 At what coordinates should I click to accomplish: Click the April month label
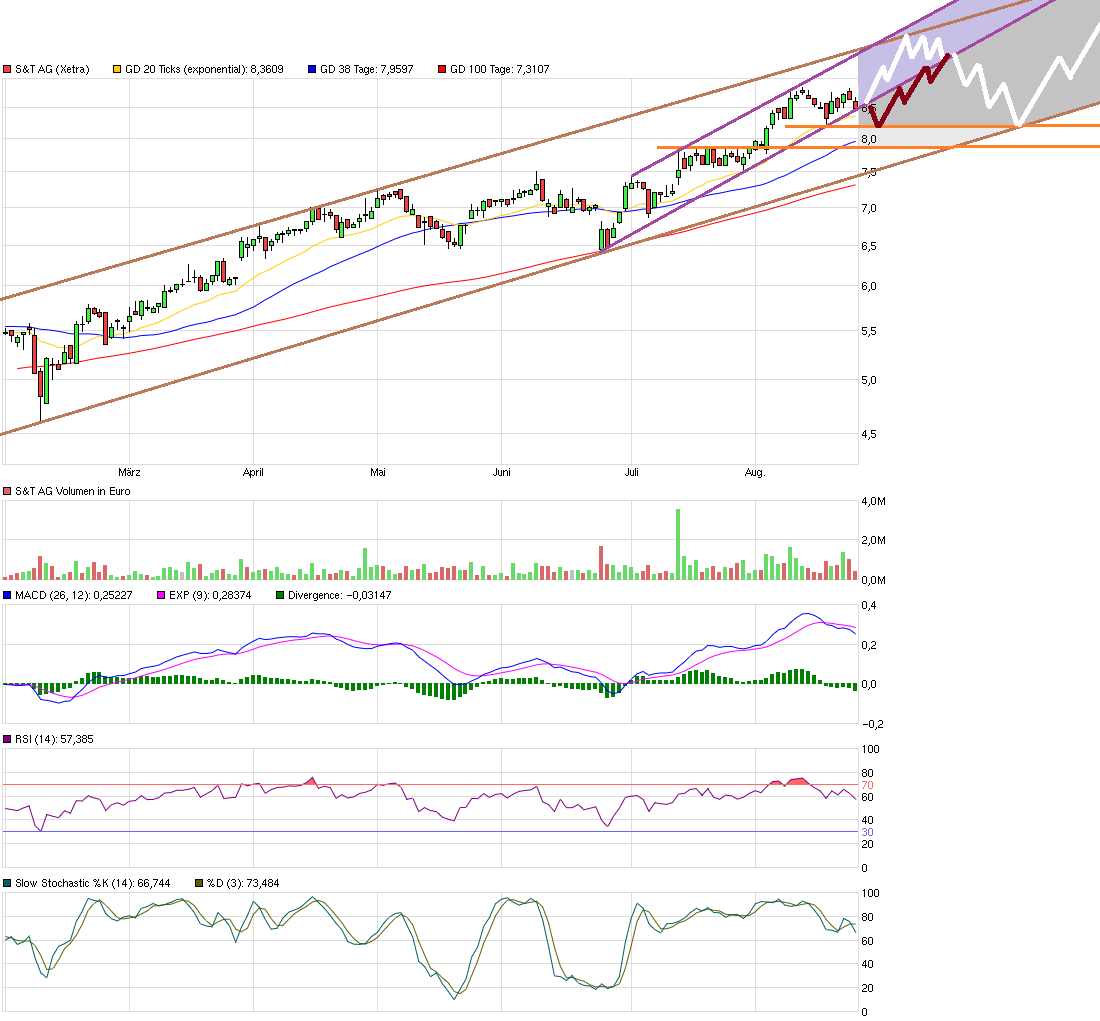[x=253, y=472]
